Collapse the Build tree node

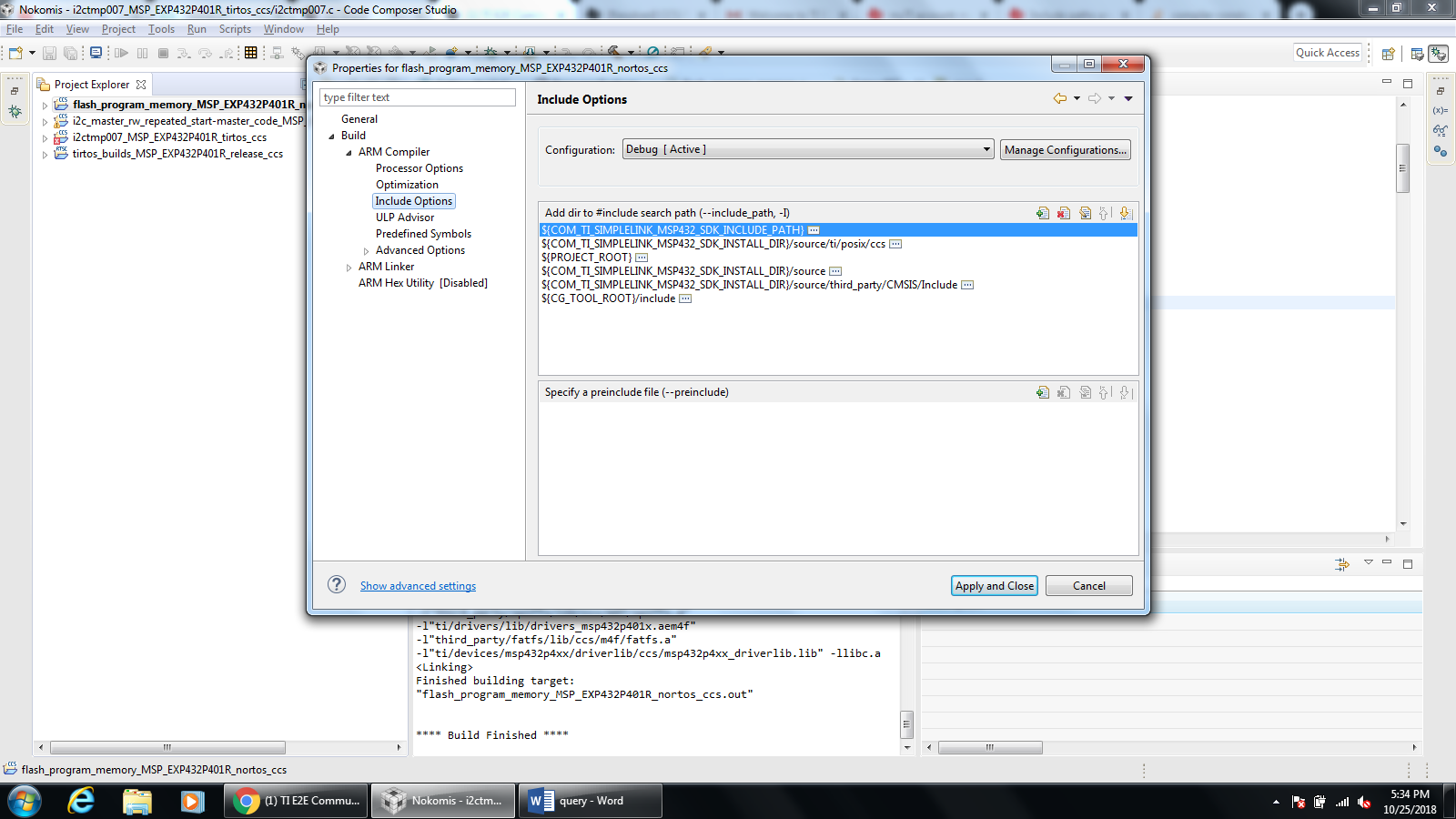[331, 136]
